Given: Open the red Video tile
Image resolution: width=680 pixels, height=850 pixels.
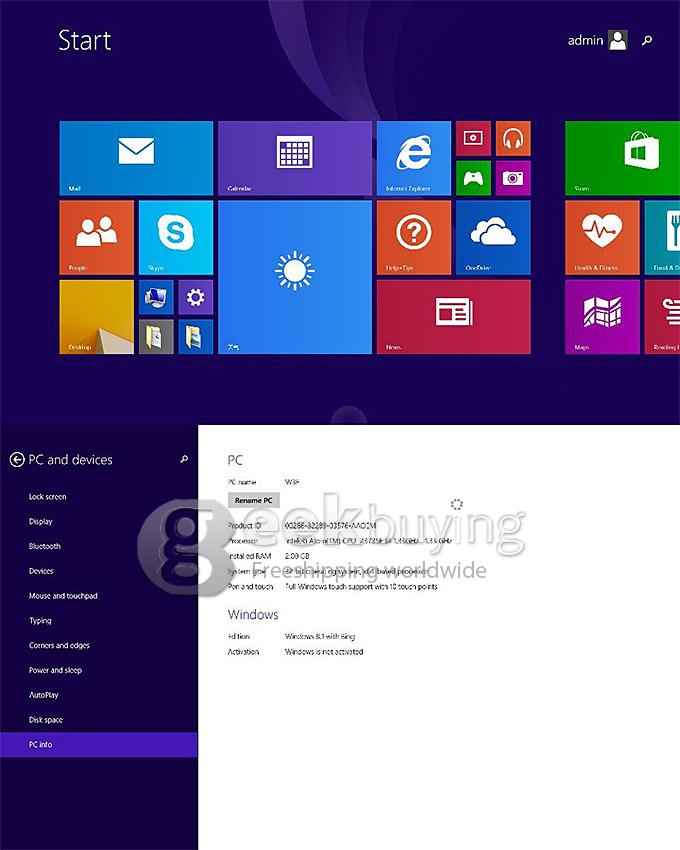Looking at the screenshot, I should pos(473,138).
